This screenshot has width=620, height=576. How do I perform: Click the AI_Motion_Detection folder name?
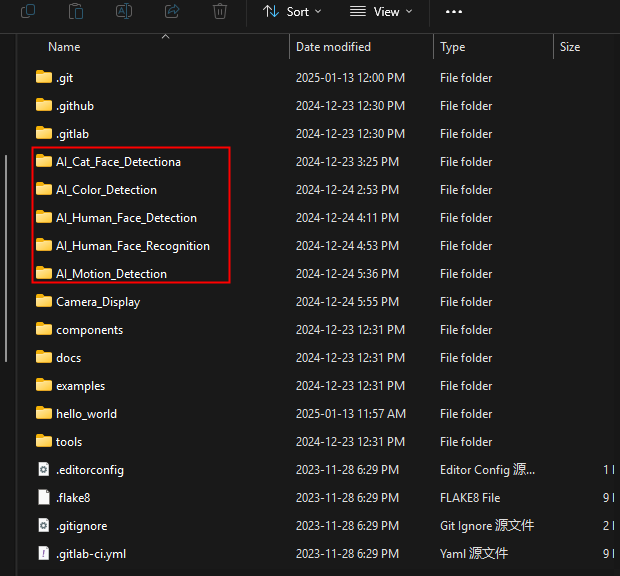click(x=112, y=274)
